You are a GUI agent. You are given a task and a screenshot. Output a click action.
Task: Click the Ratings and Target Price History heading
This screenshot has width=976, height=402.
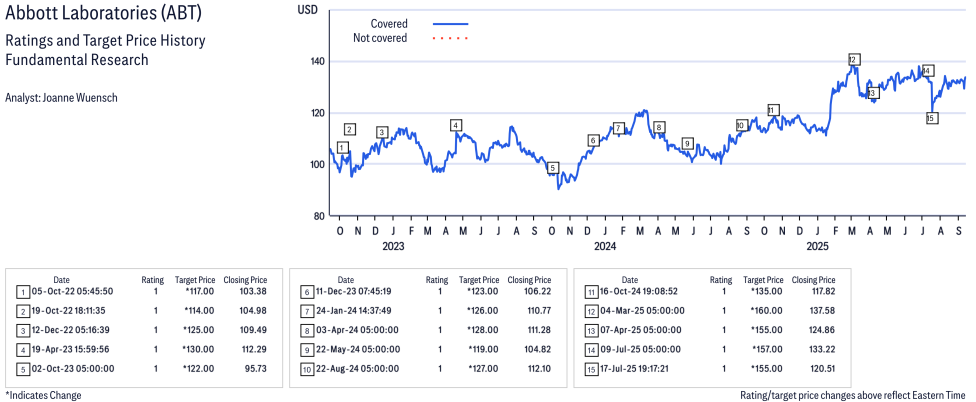[105, 41]
